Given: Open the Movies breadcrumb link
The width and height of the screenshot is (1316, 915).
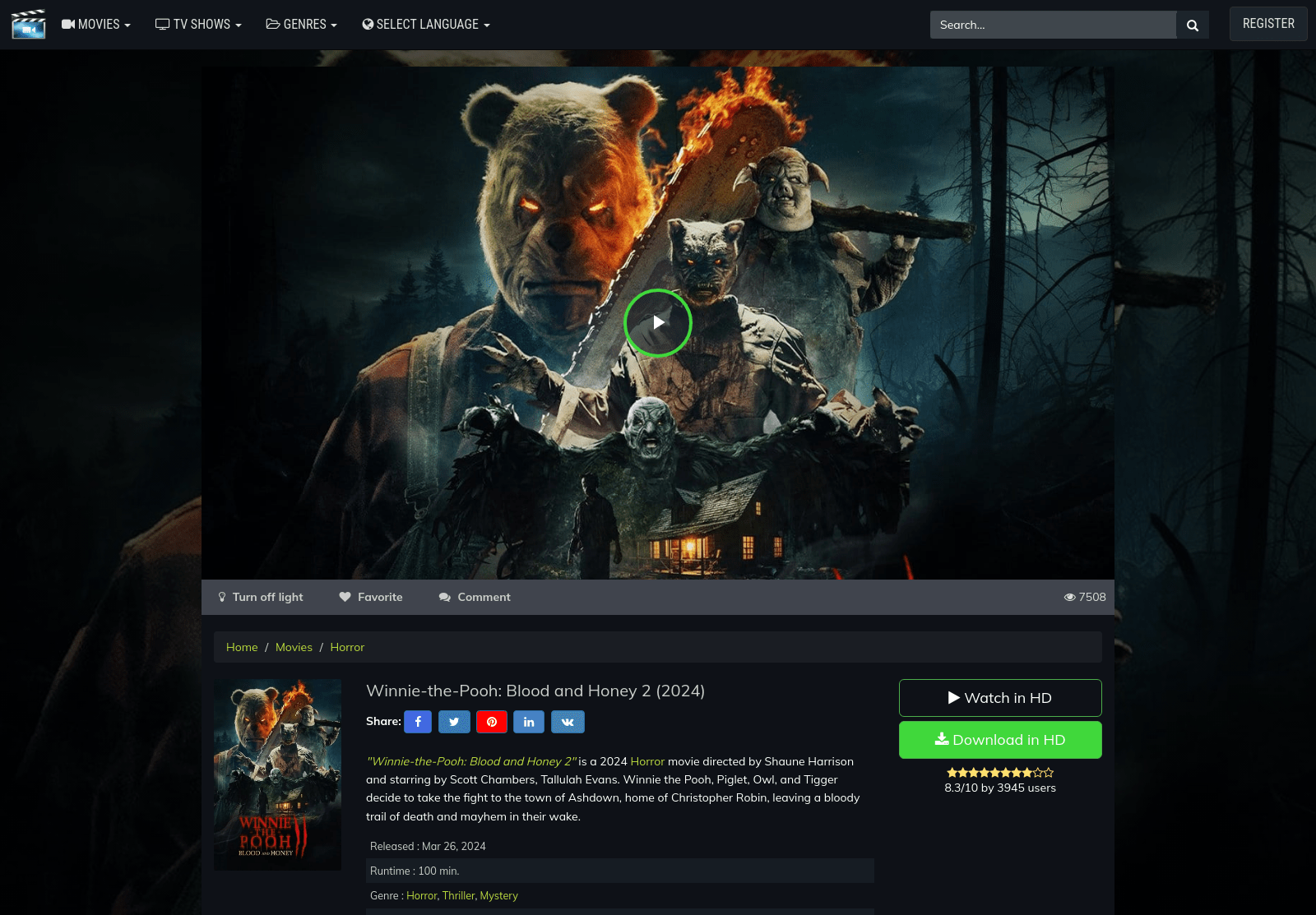Looking at the screenshot, I should tap(294, 647).
